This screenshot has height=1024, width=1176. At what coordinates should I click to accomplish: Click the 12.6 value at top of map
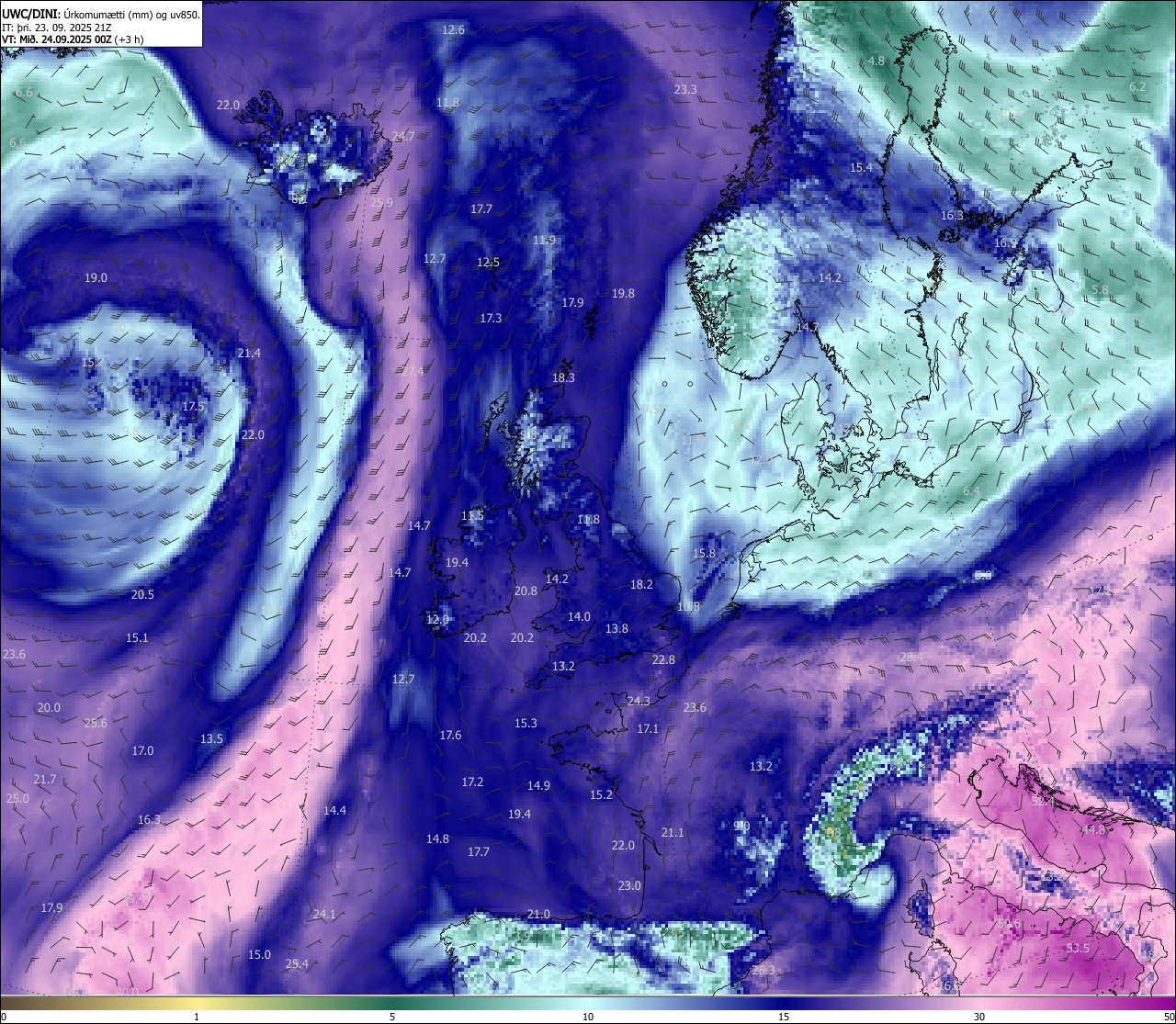[454, 29]
